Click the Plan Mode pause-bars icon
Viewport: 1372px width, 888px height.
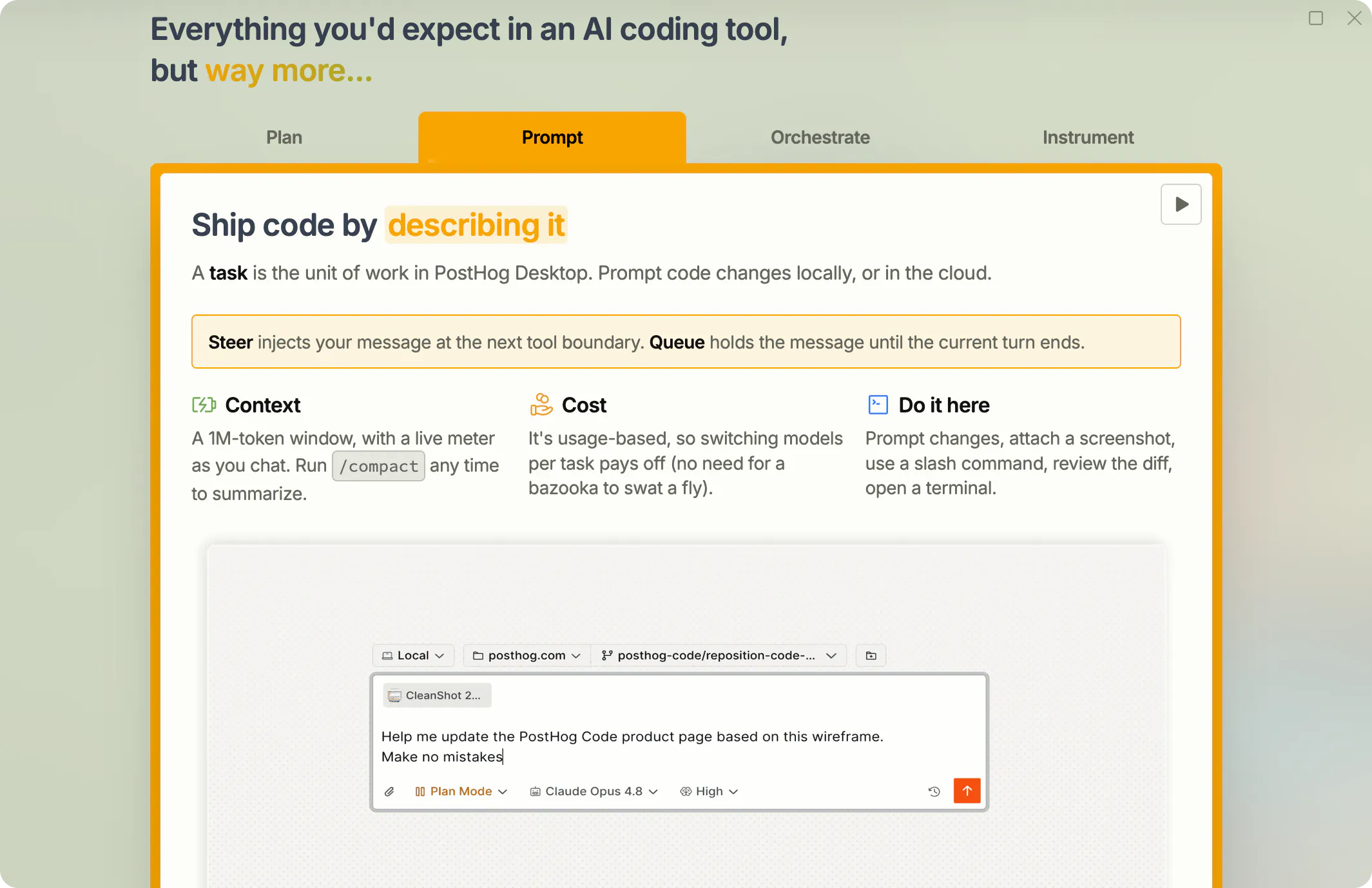(x=420, y=791)
